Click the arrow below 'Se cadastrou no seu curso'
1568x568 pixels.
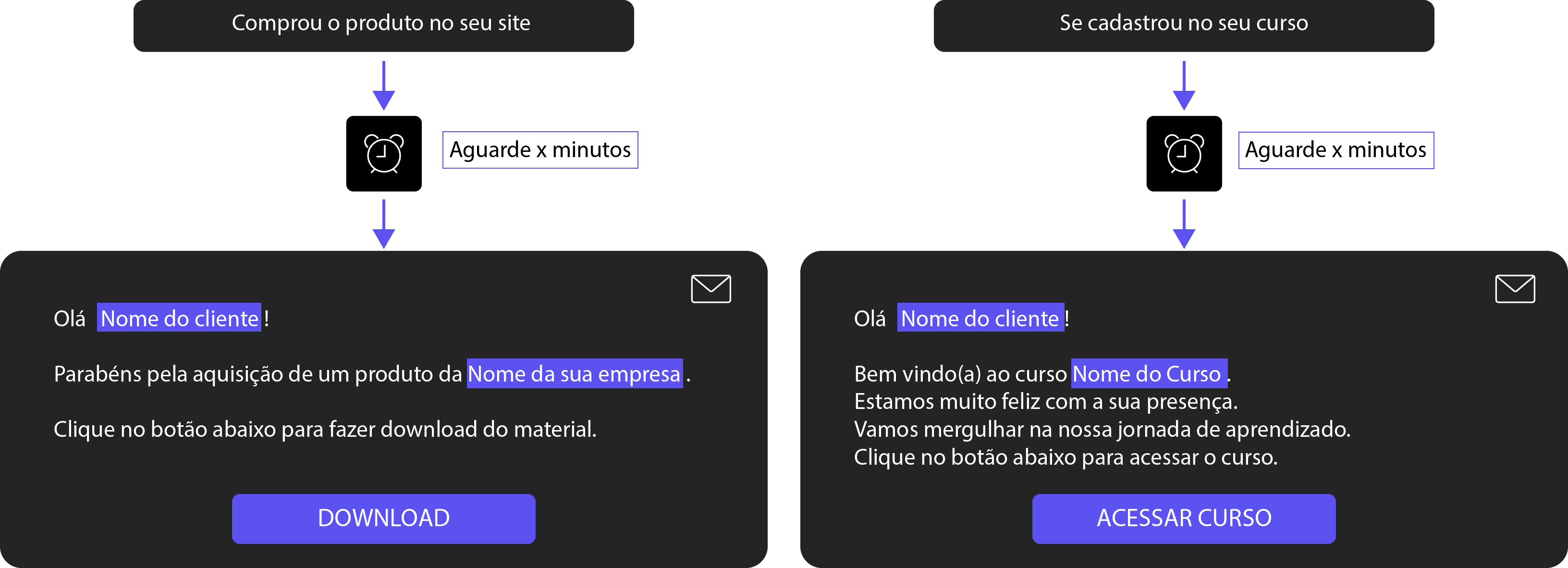[1184, 85]
